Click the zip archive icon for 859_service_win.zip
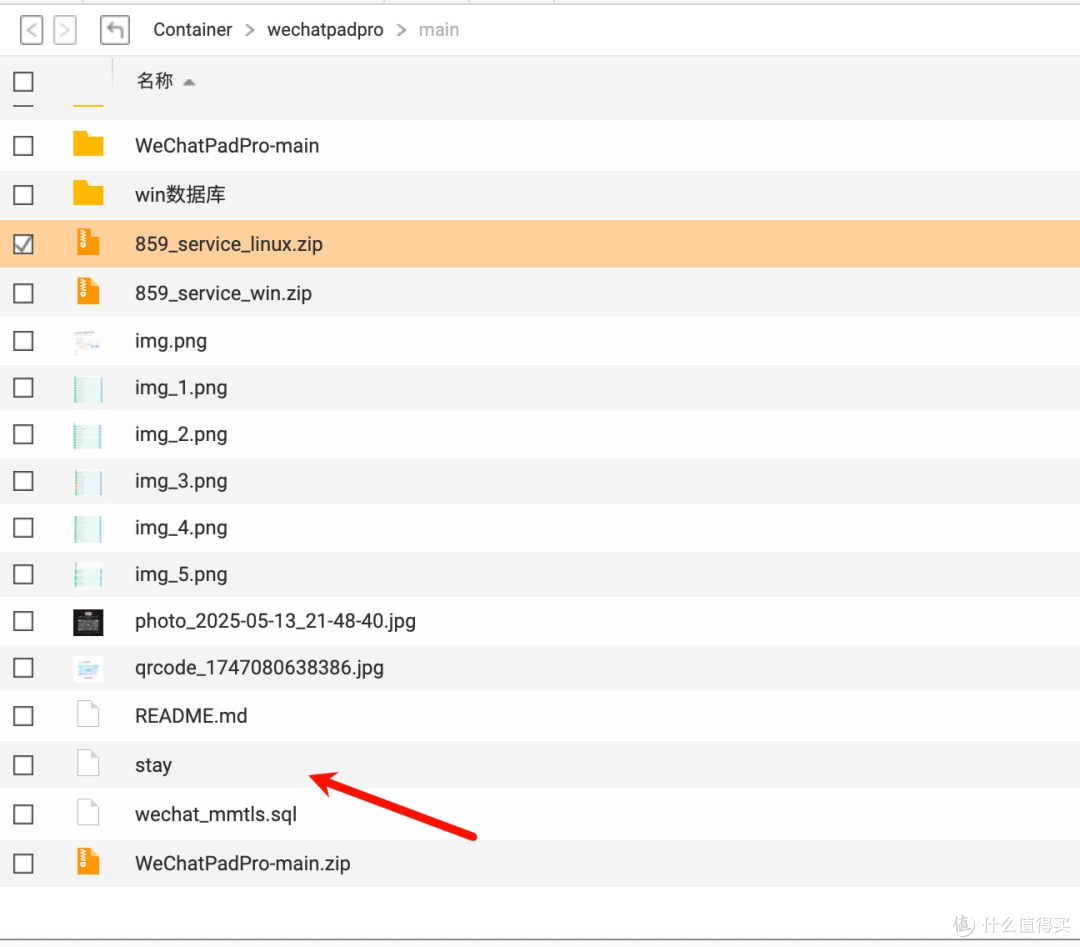The image size is (1080, 947). pos(88,292)
